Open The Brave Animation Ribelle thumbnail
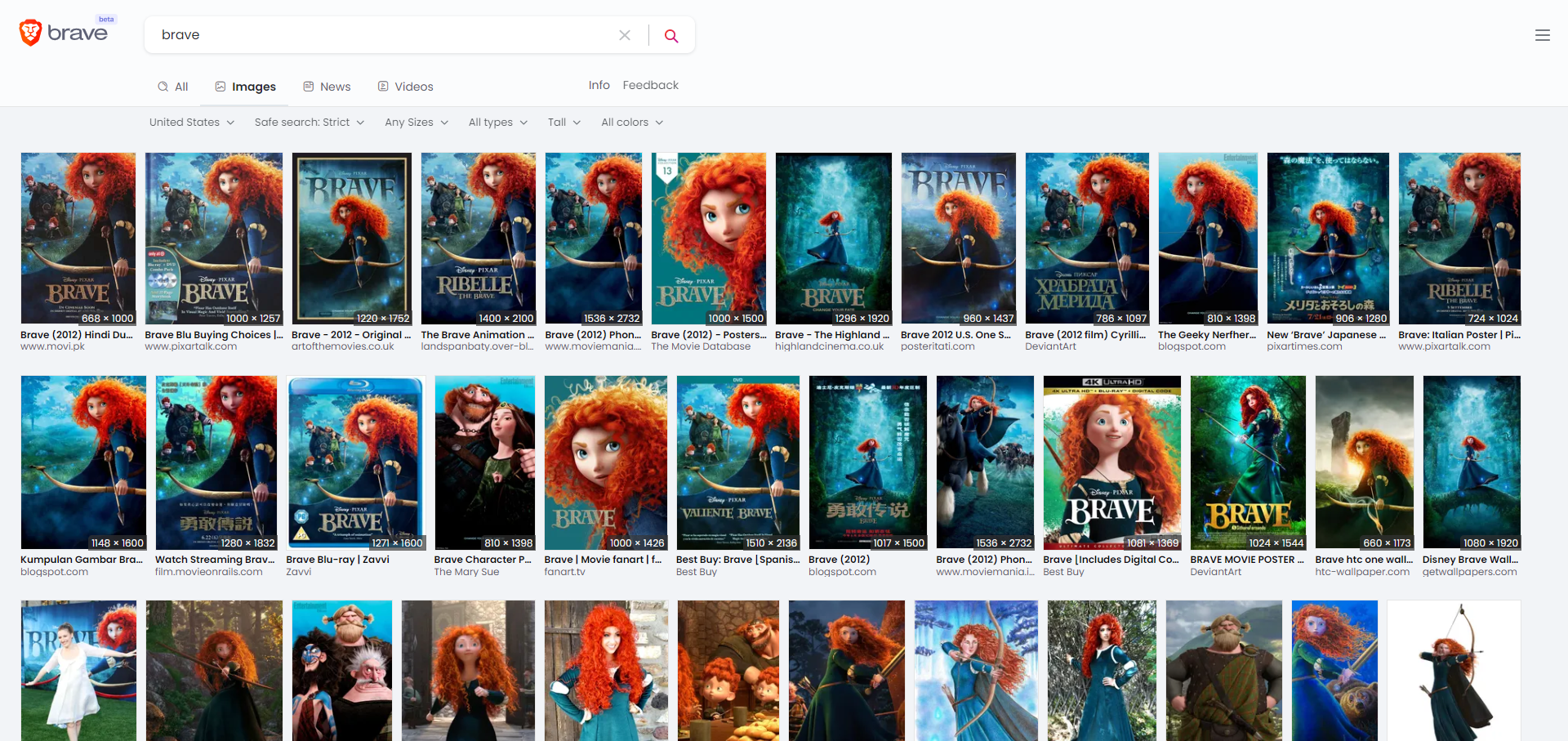 pyautogui.click(x=479, y=239)
